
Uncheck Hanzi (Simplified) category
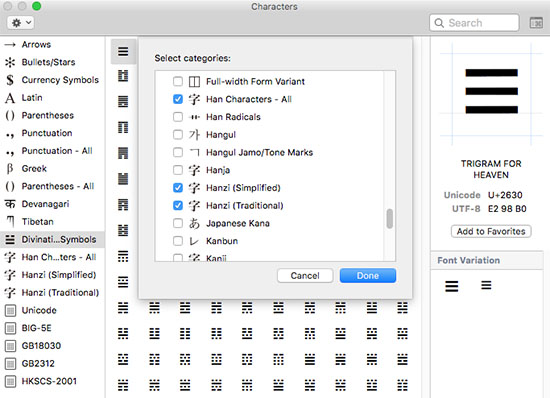click(x=178, y=188)
